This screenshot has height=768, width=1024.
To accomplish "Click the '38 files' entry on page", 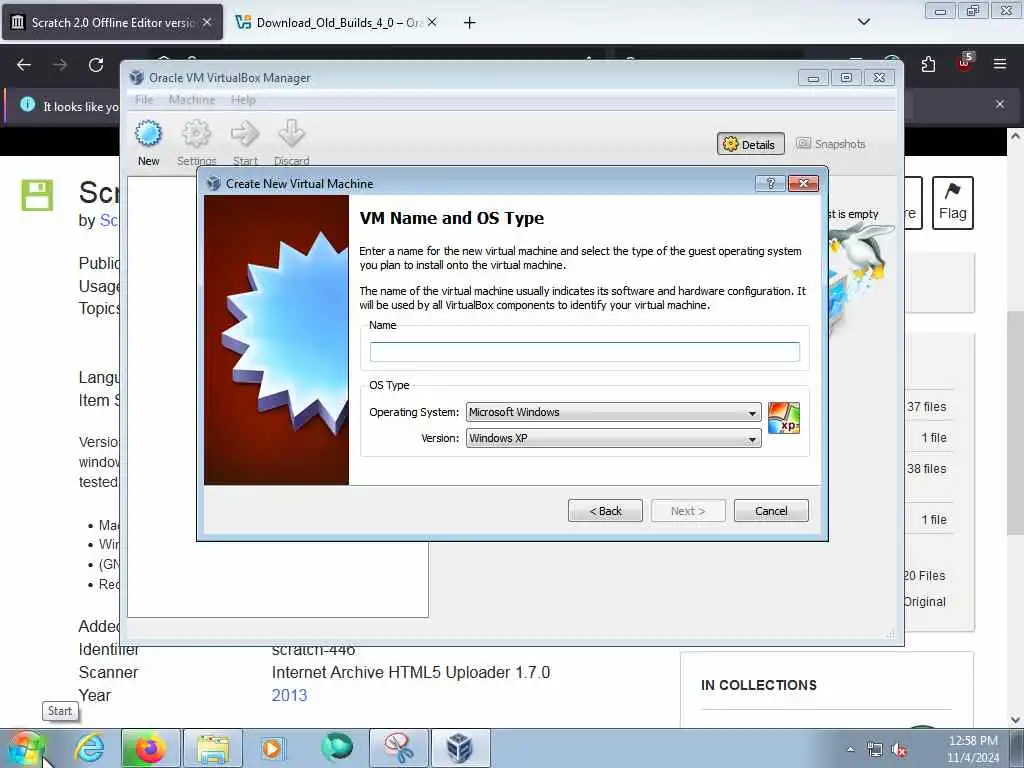I will pos(926,469).
